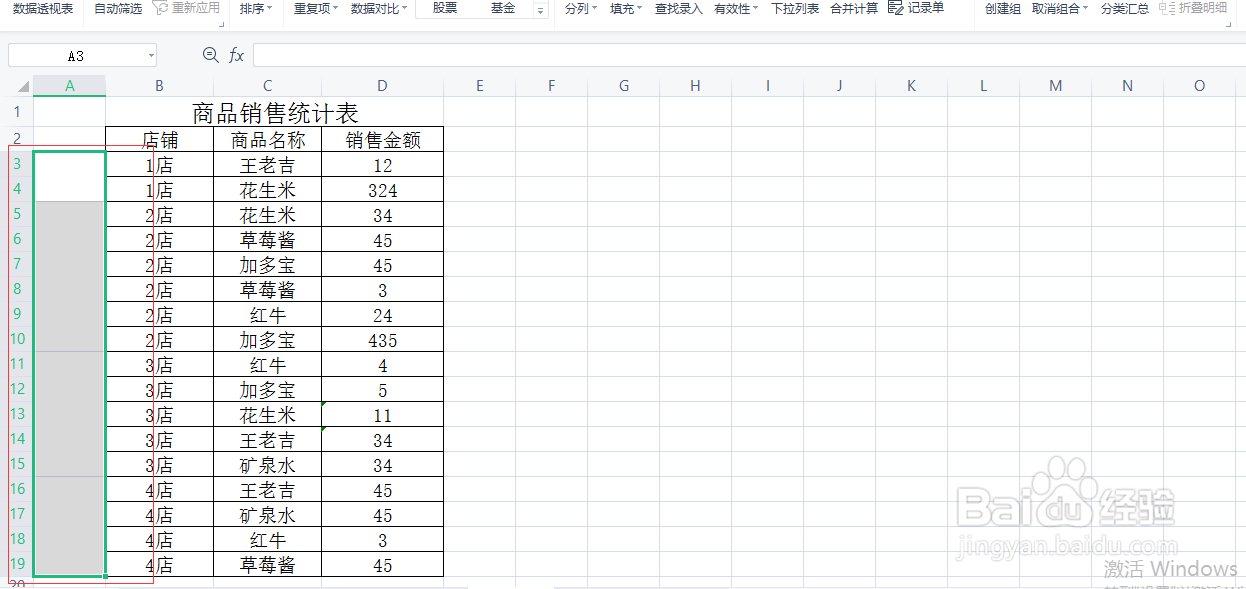Select row 10 header

coord(16,339)
